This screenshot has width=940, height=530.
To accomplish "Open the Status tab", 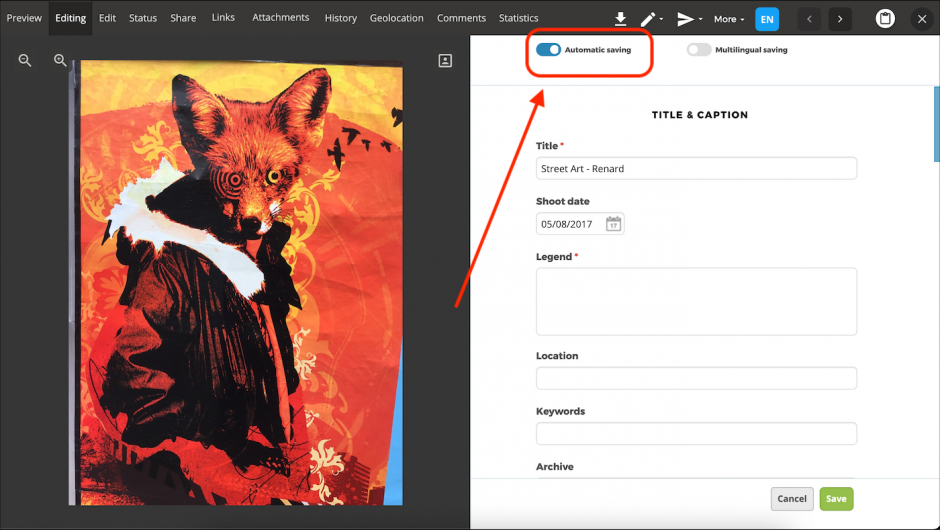I will (143, 18).
